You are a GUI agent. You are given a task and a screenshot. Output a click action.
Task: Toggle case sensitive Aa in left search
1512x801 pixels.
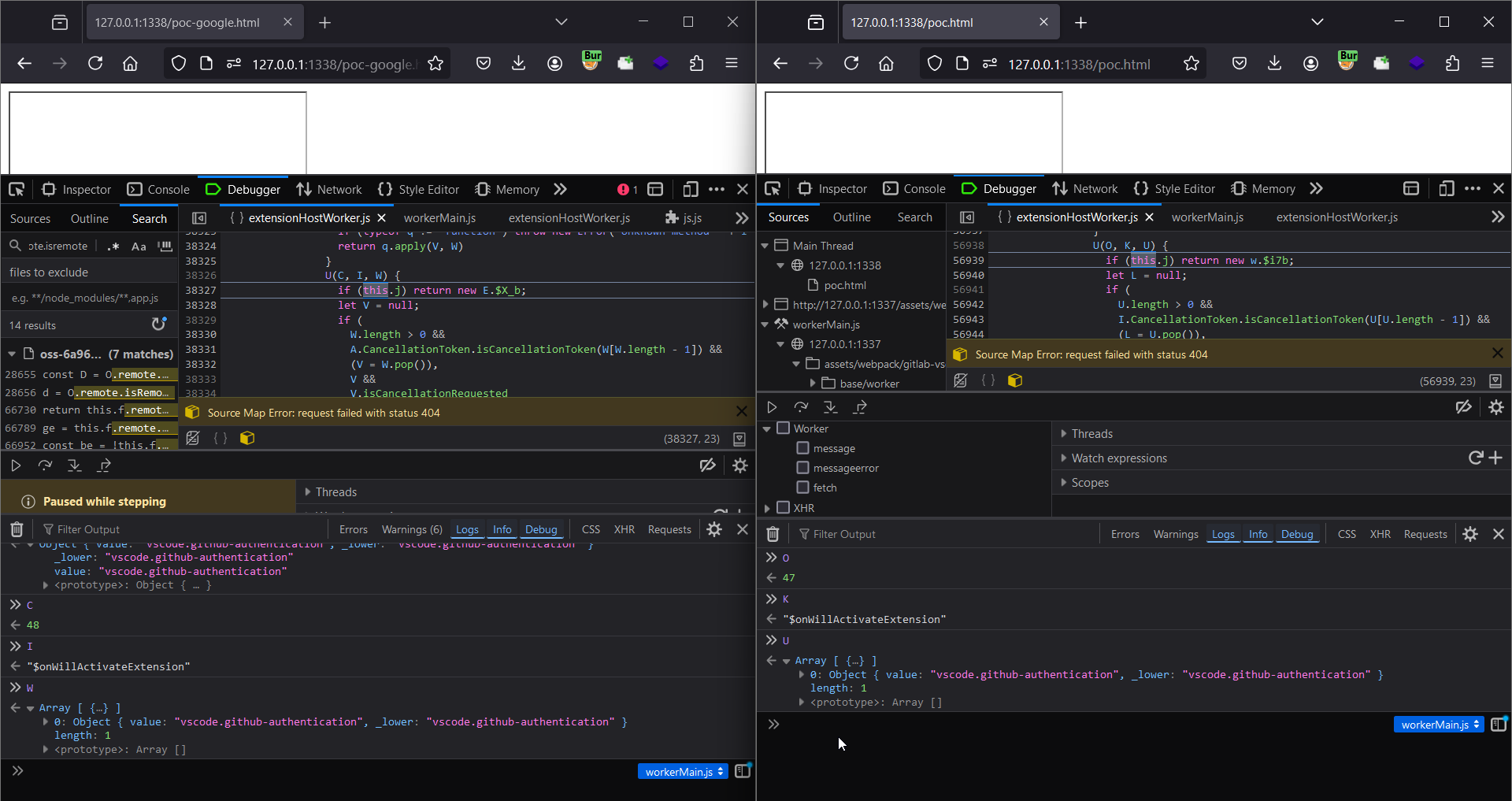139,246
